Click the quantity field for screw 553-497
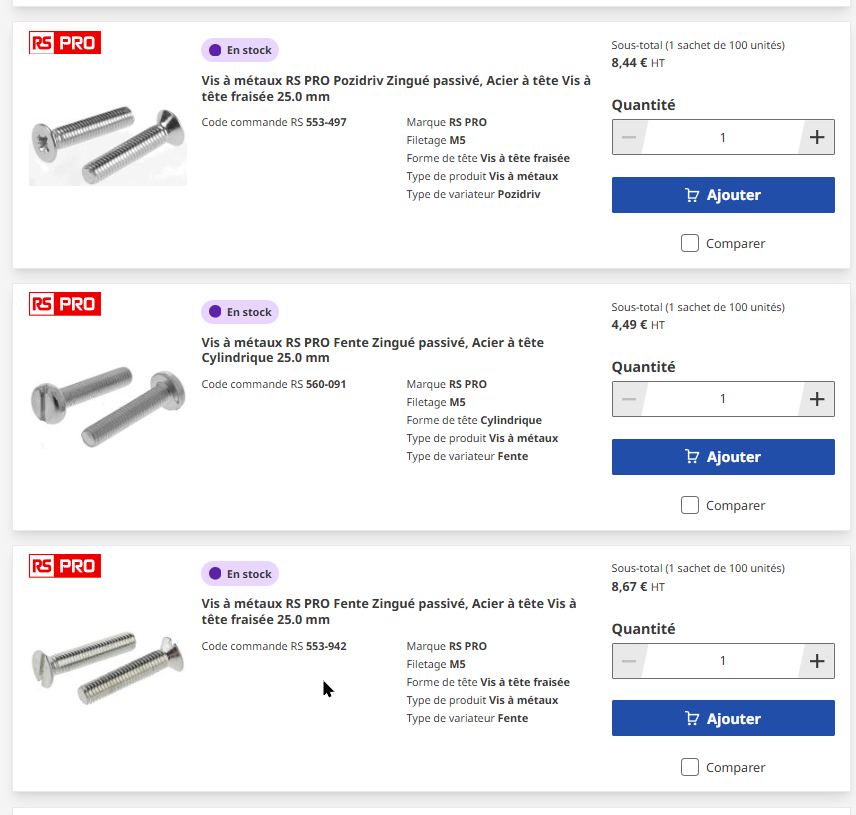 click(x=723, y=137)
